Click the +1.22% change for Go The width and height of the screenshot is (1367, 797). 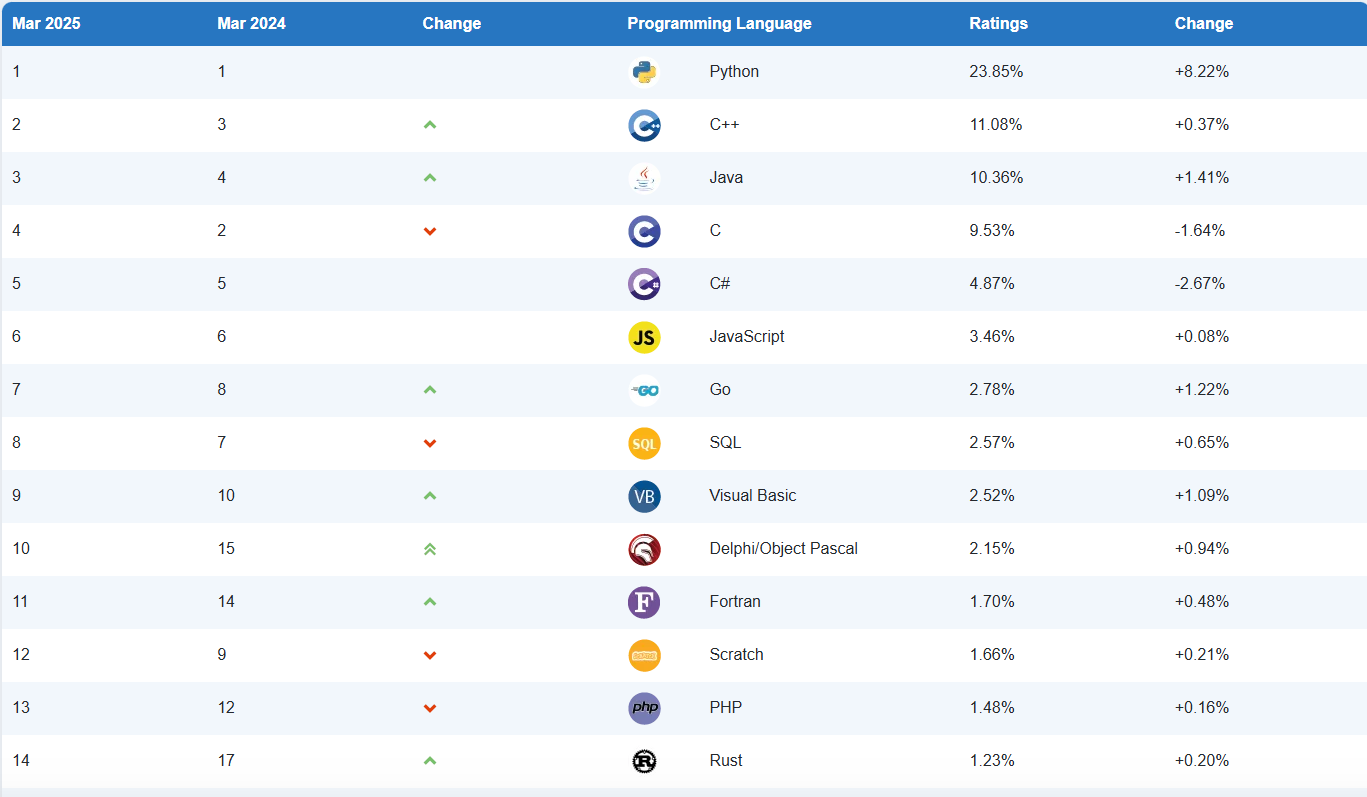[1202, 390]
